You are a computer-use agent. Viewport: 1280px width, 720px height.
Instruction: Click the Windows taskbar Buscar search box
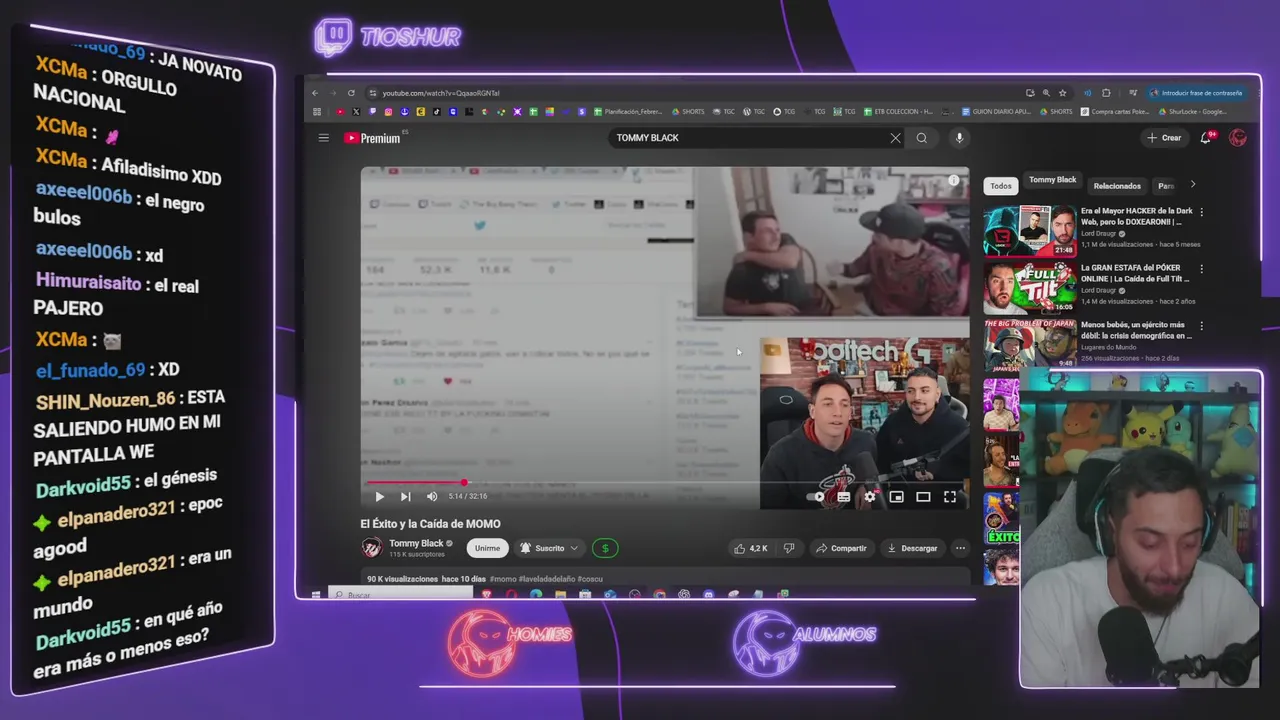pos(401,594)
